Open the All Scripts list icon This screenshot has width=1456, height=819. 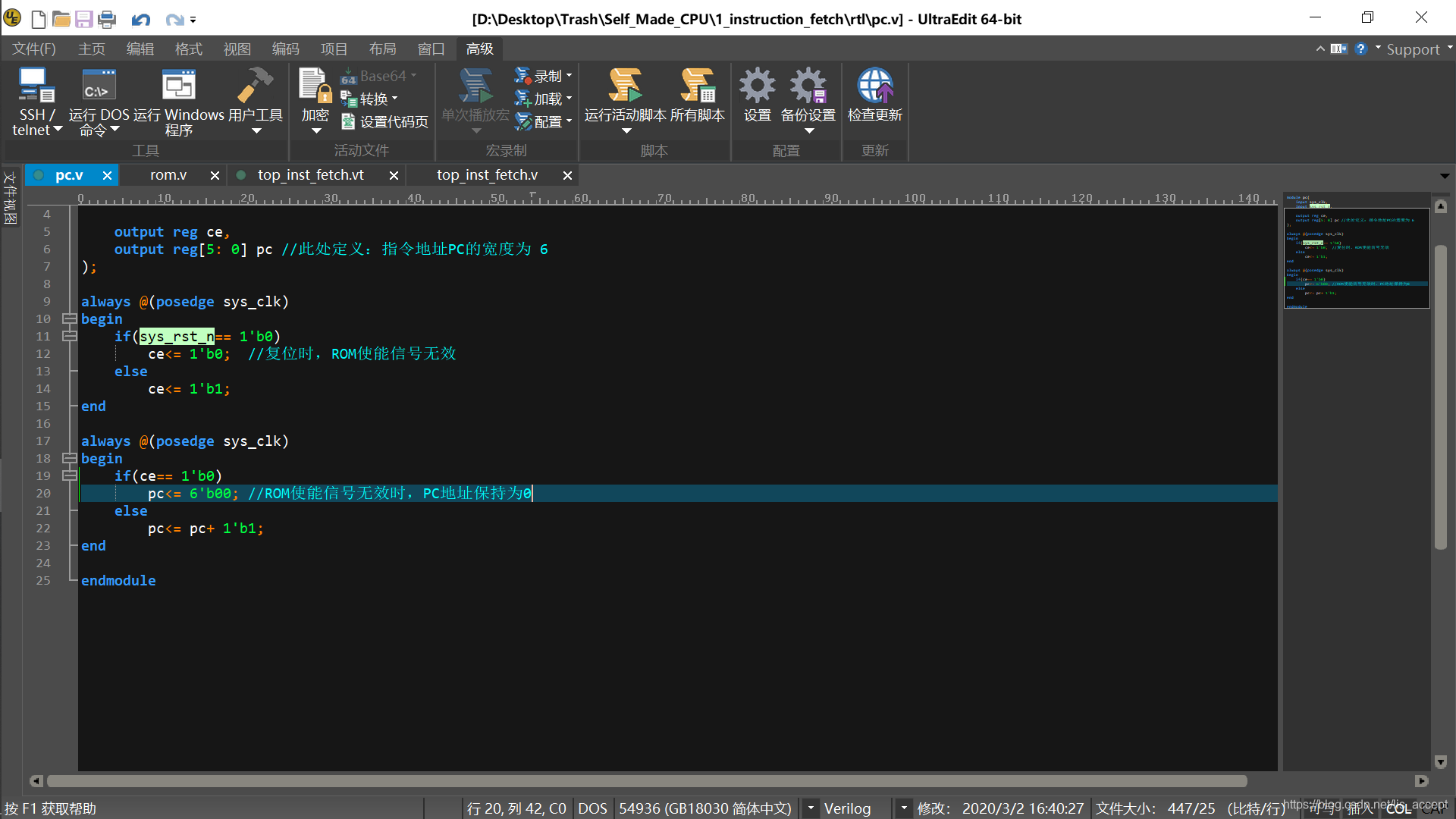(x=697, y=86)
